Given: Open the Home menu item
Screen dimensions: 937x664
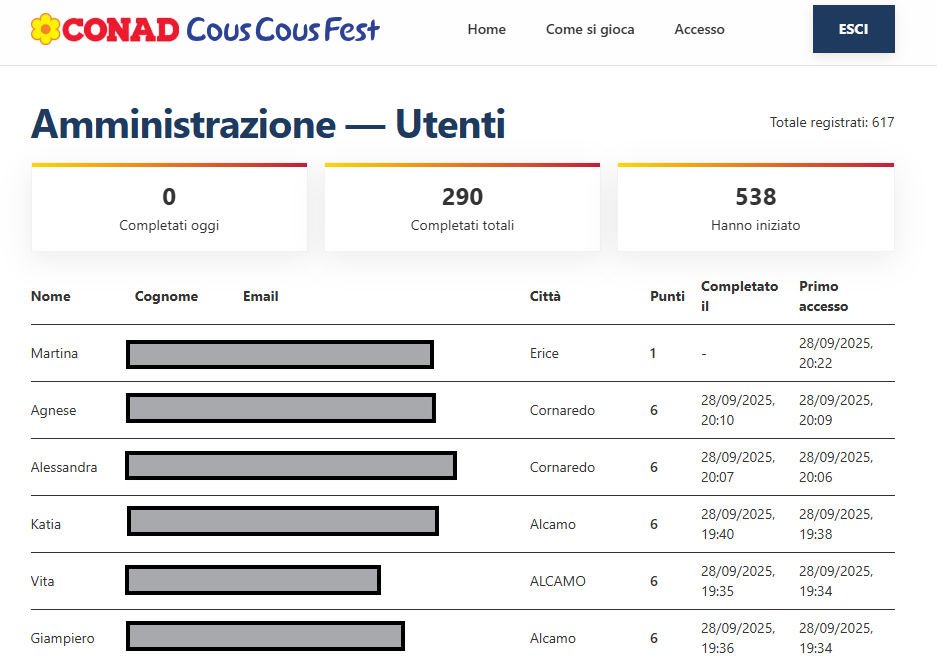Looking at the screenshot, I should [x=486, y=29].
